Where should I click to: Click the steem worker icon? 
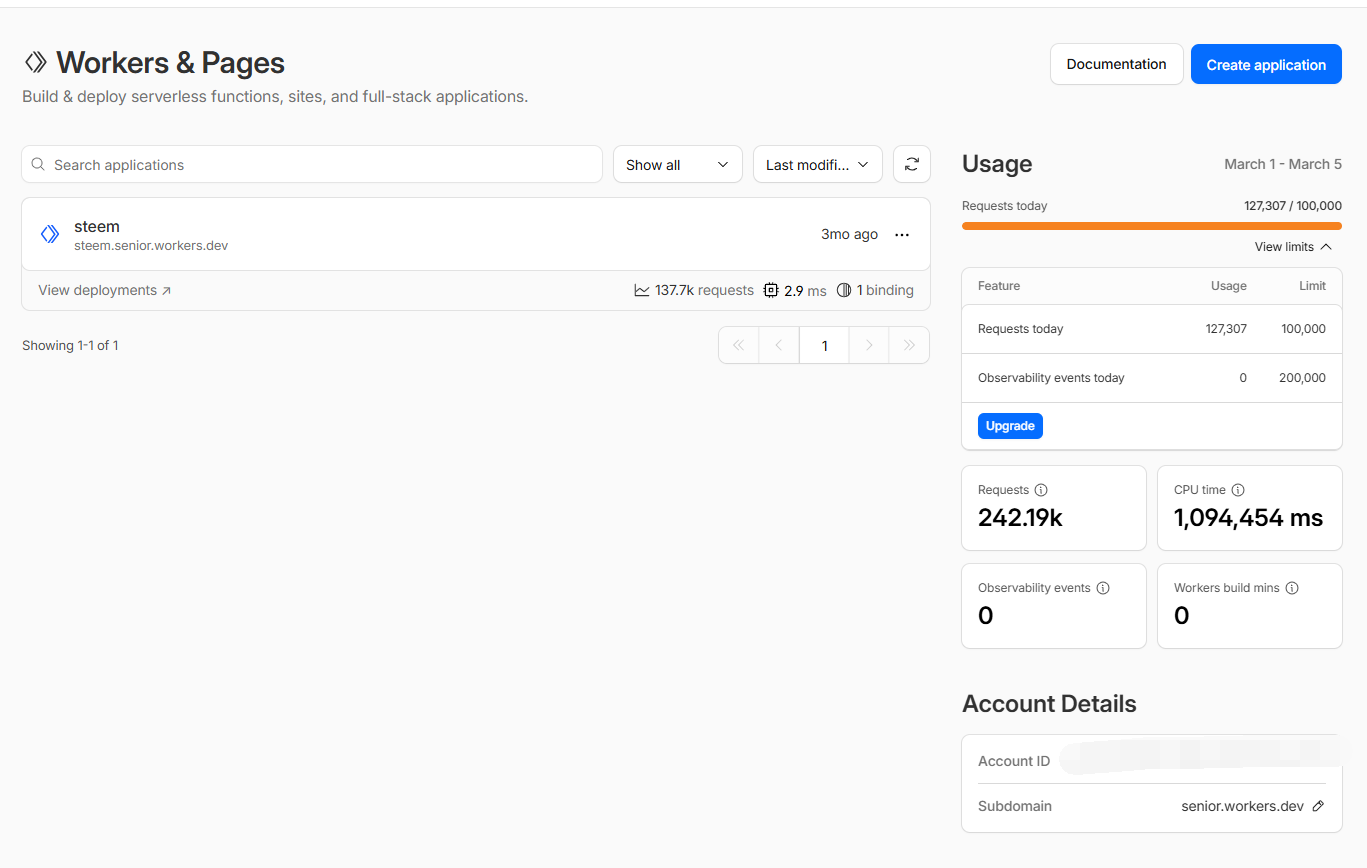point(50,235)
